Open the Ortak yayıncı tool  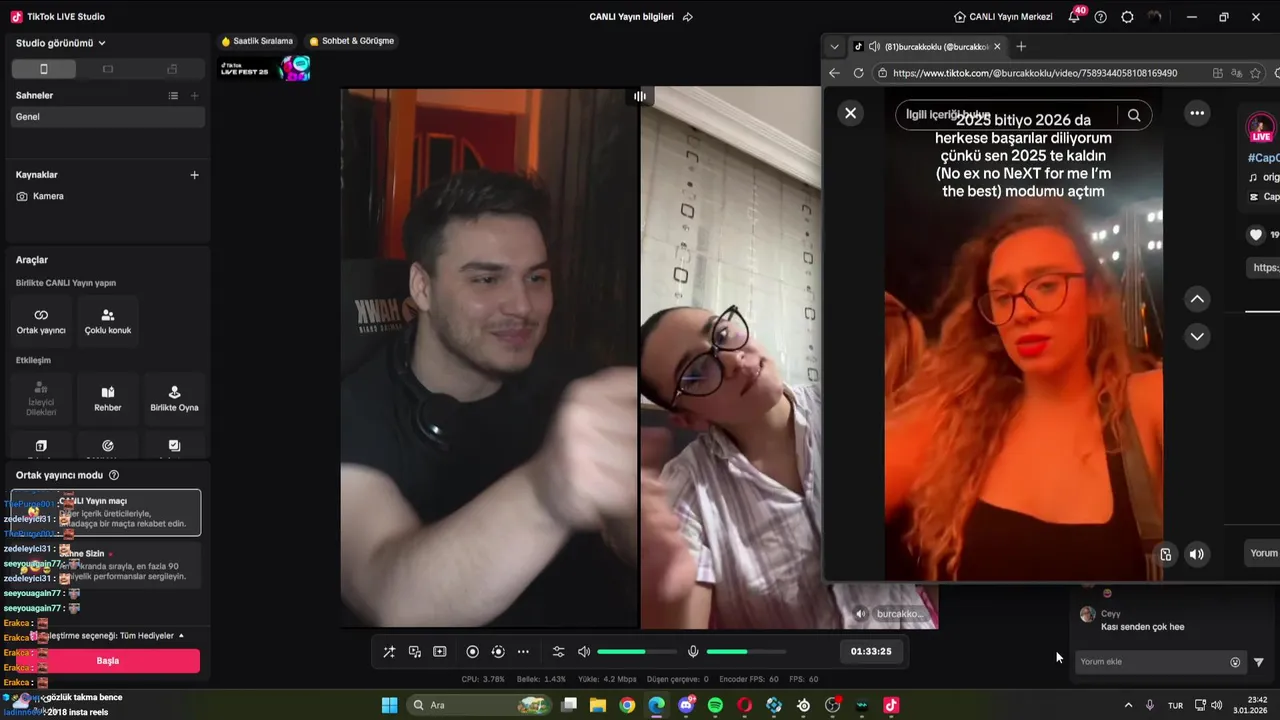point(41,321)
